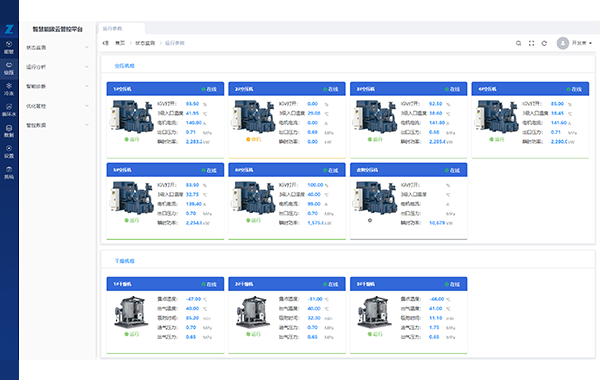Open the 状态监测 menu group label
Image resolution: width=600 pixels, height=380 pixels.
tap(36, 47)
